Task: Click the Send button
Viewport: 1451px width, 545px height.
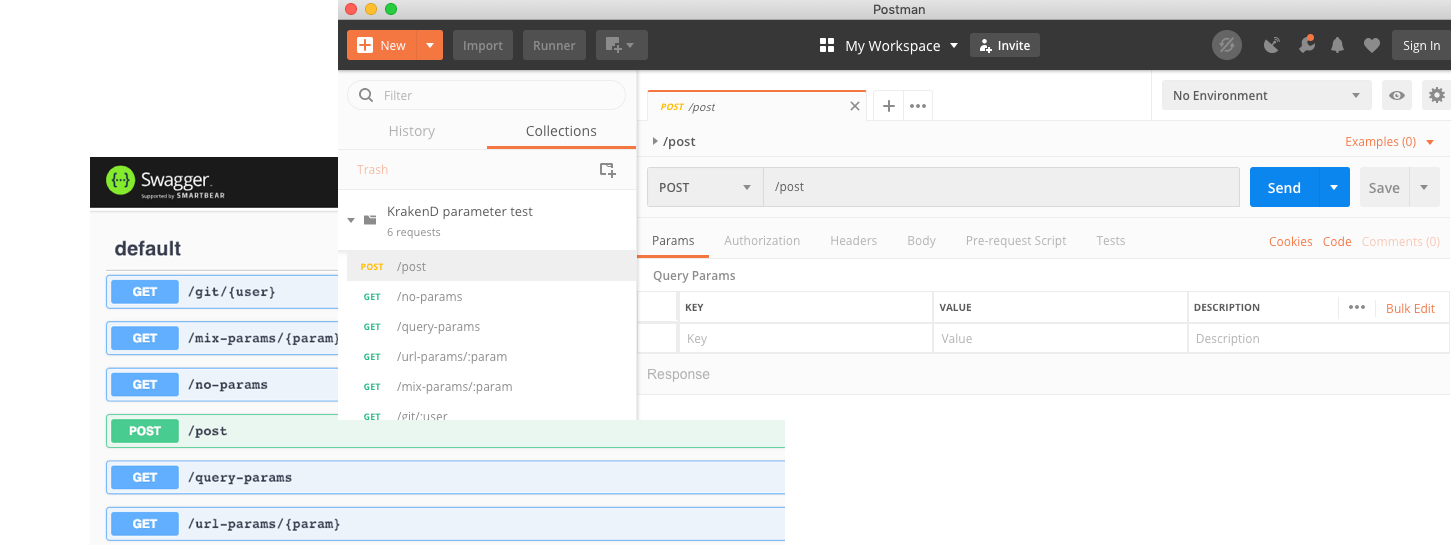Action: click(1284, 187)
